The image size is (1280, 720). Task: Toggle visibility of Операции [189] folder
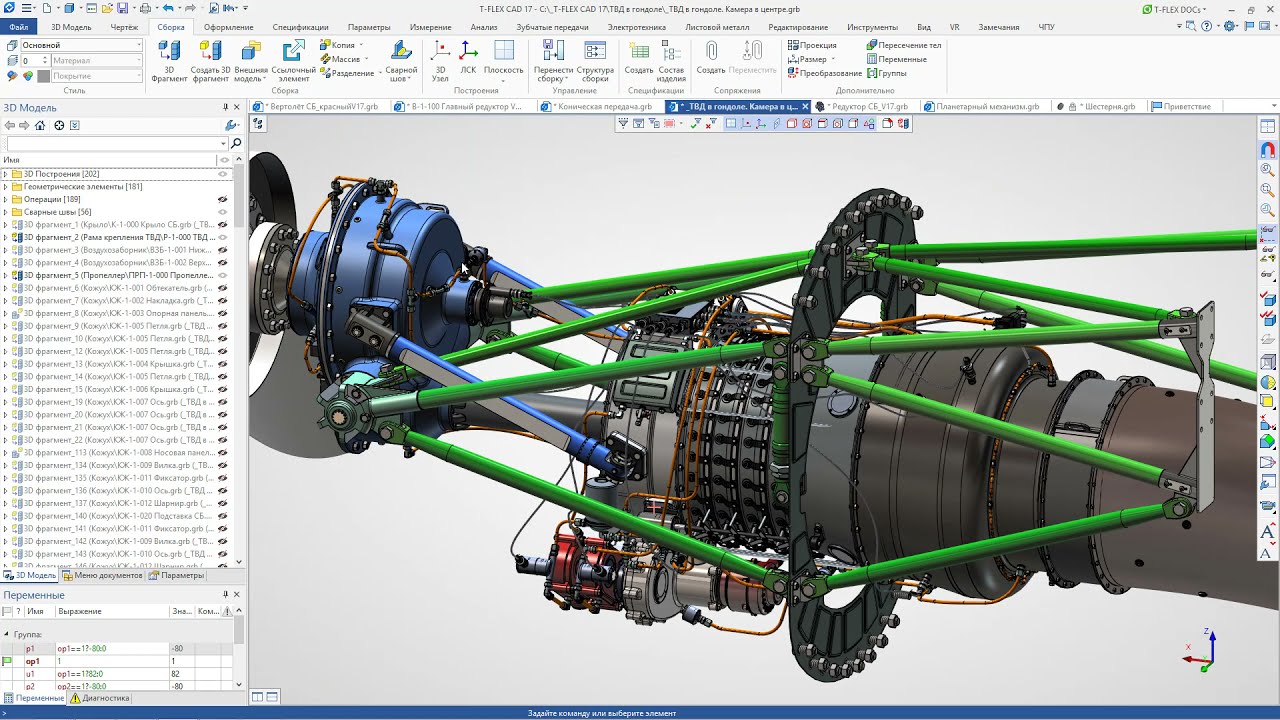[x=222, y=199]
